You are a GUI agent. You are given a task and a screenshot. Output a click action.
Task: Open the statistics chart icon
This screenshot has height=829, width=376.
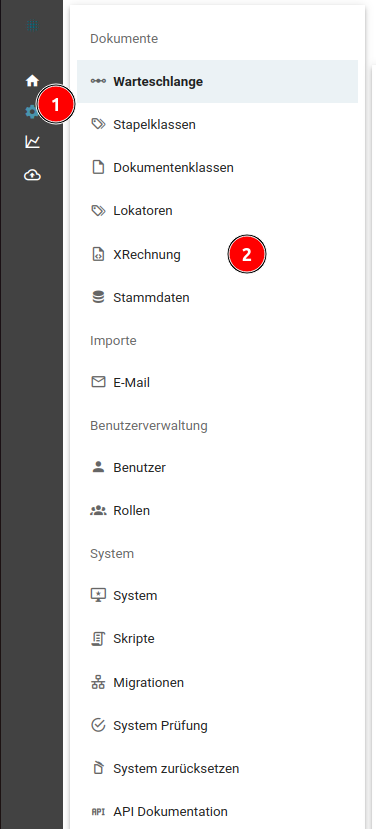point(32,142)
